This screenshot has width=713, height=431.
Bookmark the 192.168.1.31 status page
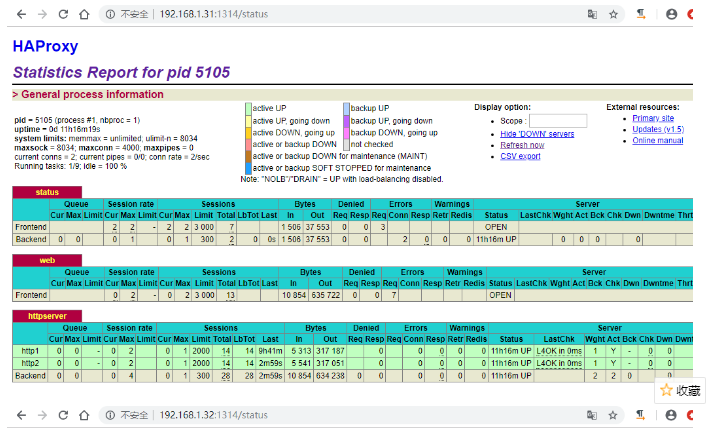tap(613, 15)
